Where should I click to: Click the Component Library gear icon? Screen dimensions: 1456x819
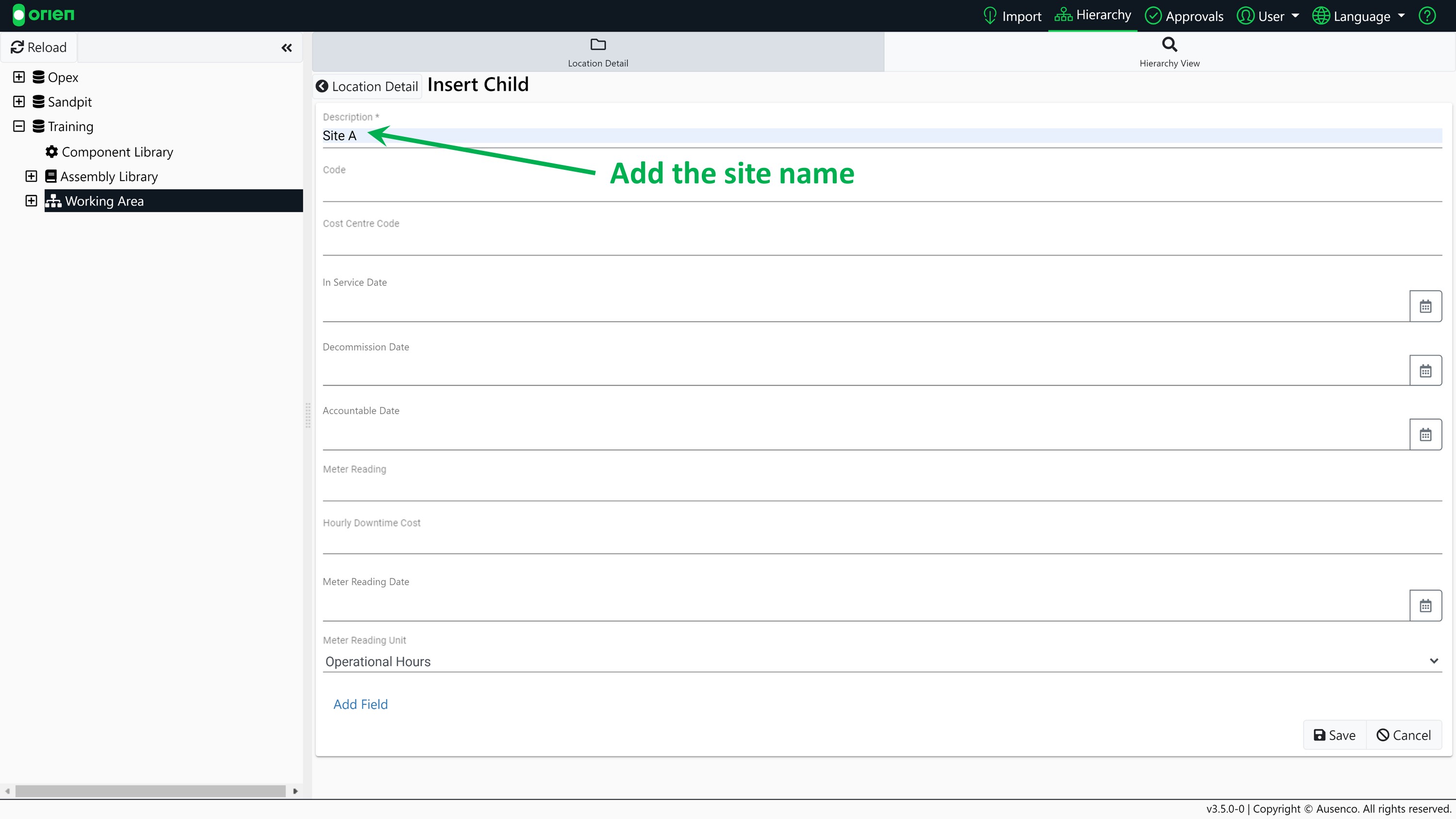pyautogui.click(x=51, y=151)
